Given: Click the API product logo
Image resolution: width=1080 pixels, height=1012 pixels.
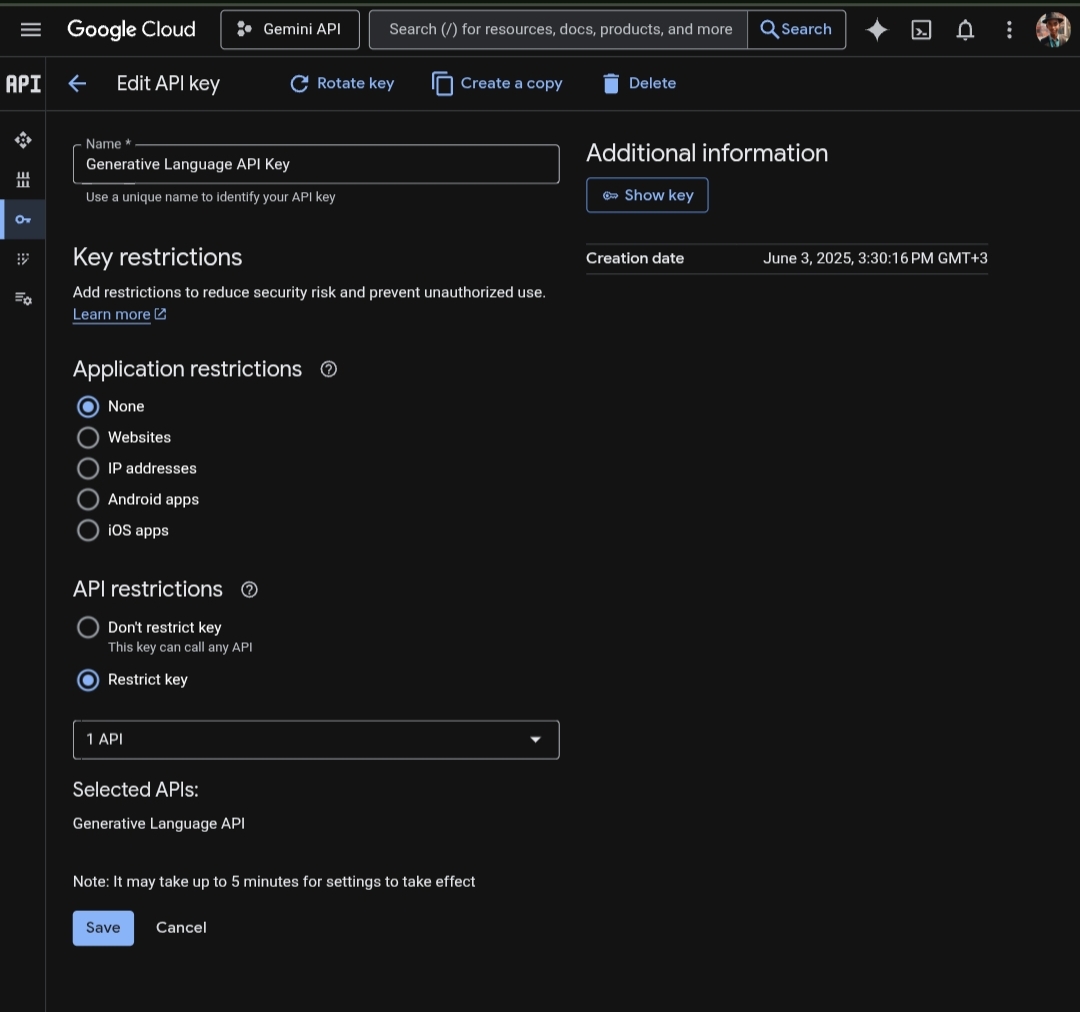Looking at the screenshot, I should 23,84.
